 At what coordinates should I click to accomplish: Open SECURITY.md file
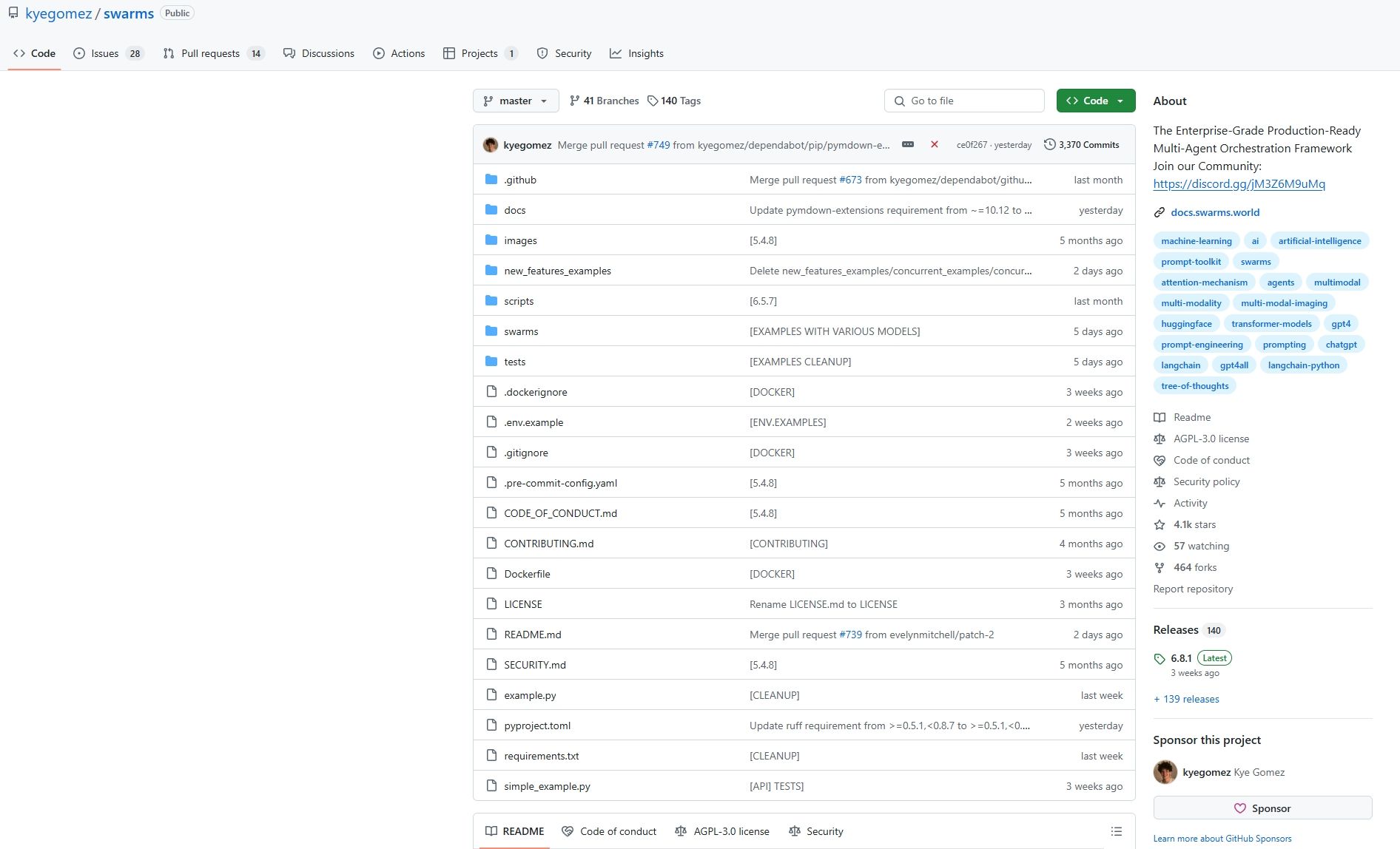pyautogui.click(x=535, y=665)
